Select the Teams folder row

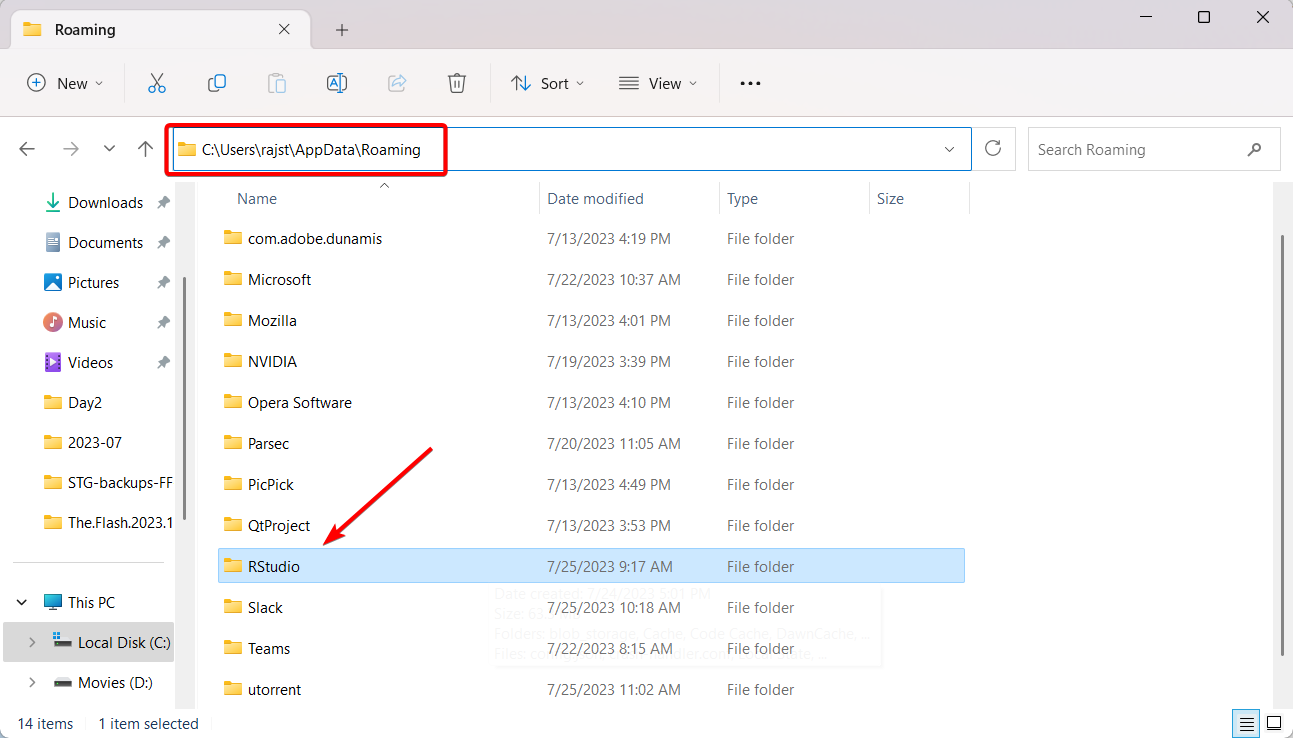[x=591, y=648]
